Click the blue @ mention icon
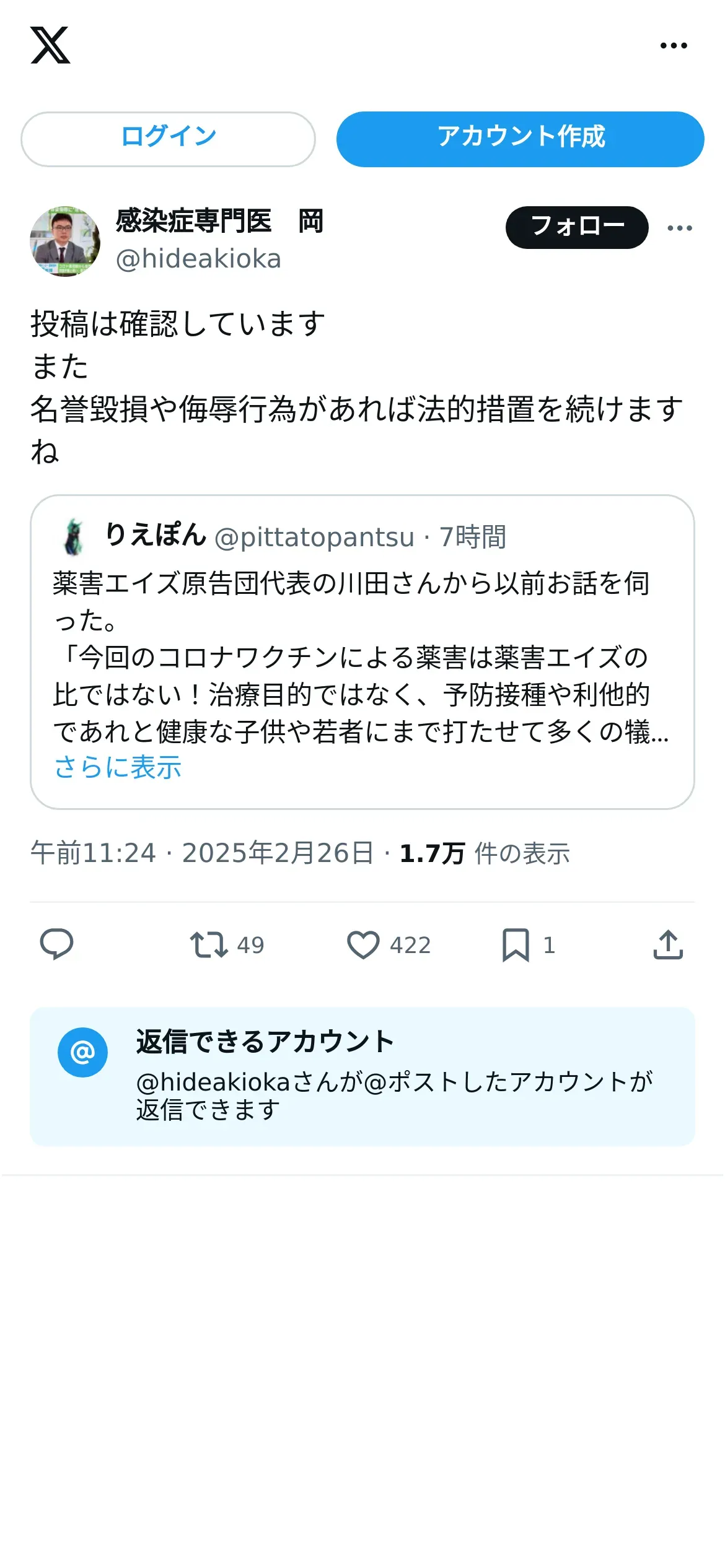This screenshot has height=1568, width=725. point(82,1052)
